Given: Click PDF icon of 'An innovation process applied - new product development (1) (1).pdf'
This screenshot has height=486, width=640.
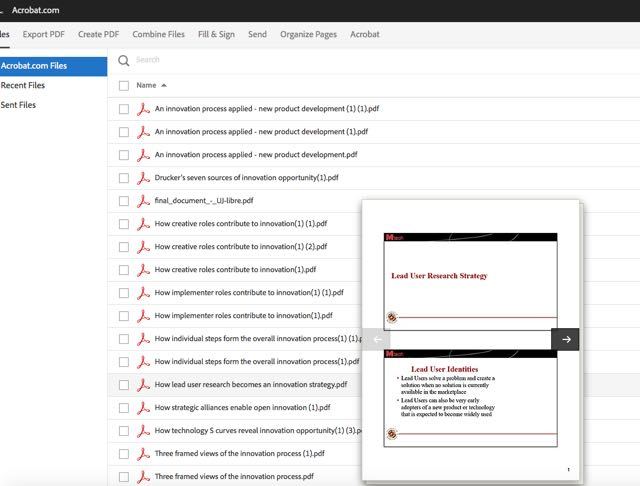Looking at the screenshot, I should pyautogui.click(x=143, y=109).
